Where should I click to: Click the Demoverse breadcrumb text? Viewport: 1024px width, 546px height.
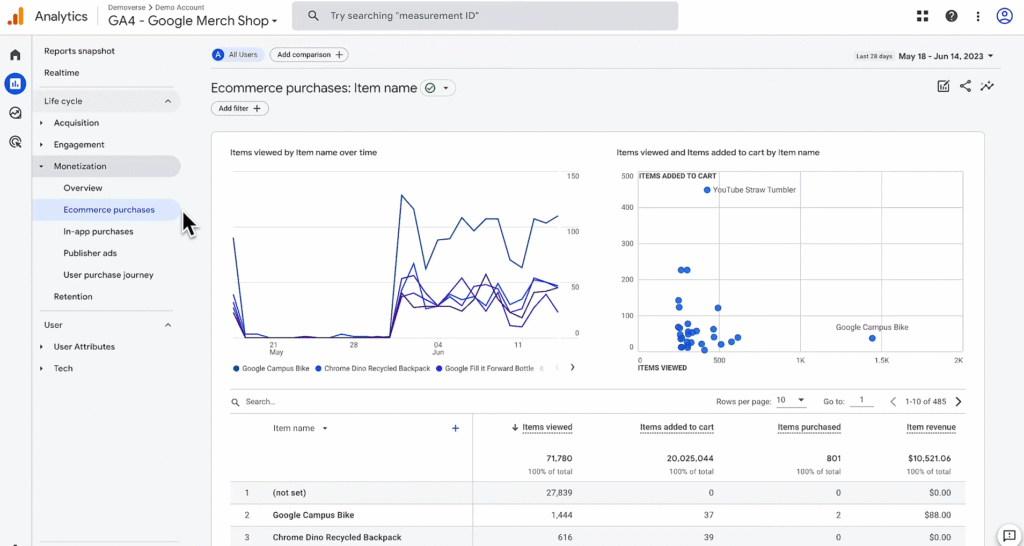[x=126, y=7]
